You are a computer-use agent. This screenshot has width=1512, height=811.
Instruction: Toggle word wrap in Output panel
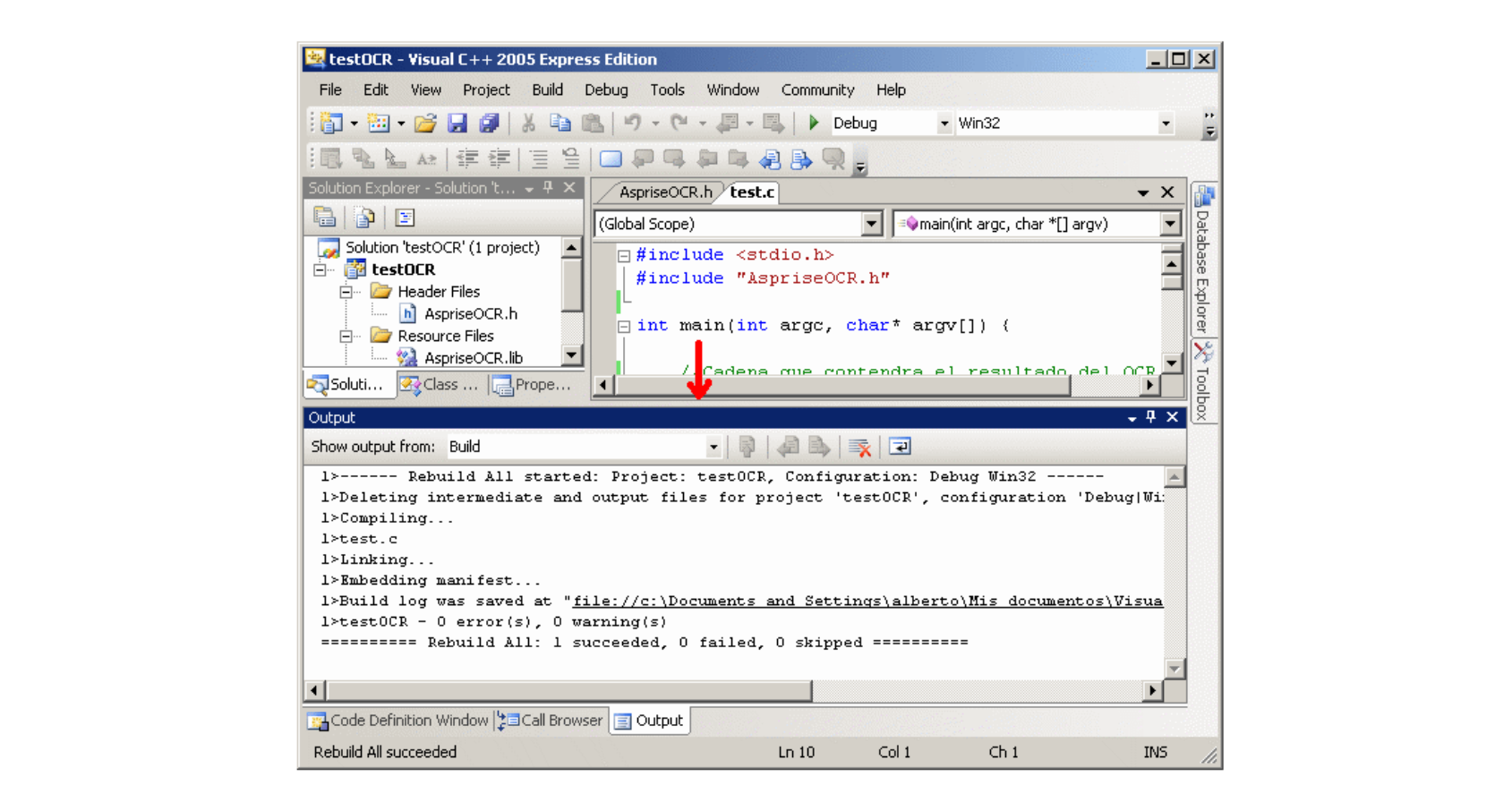[900, 447]
